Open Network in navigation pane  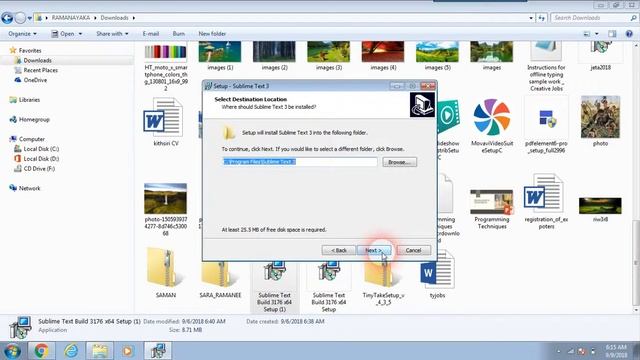click(x=29, y=188)
